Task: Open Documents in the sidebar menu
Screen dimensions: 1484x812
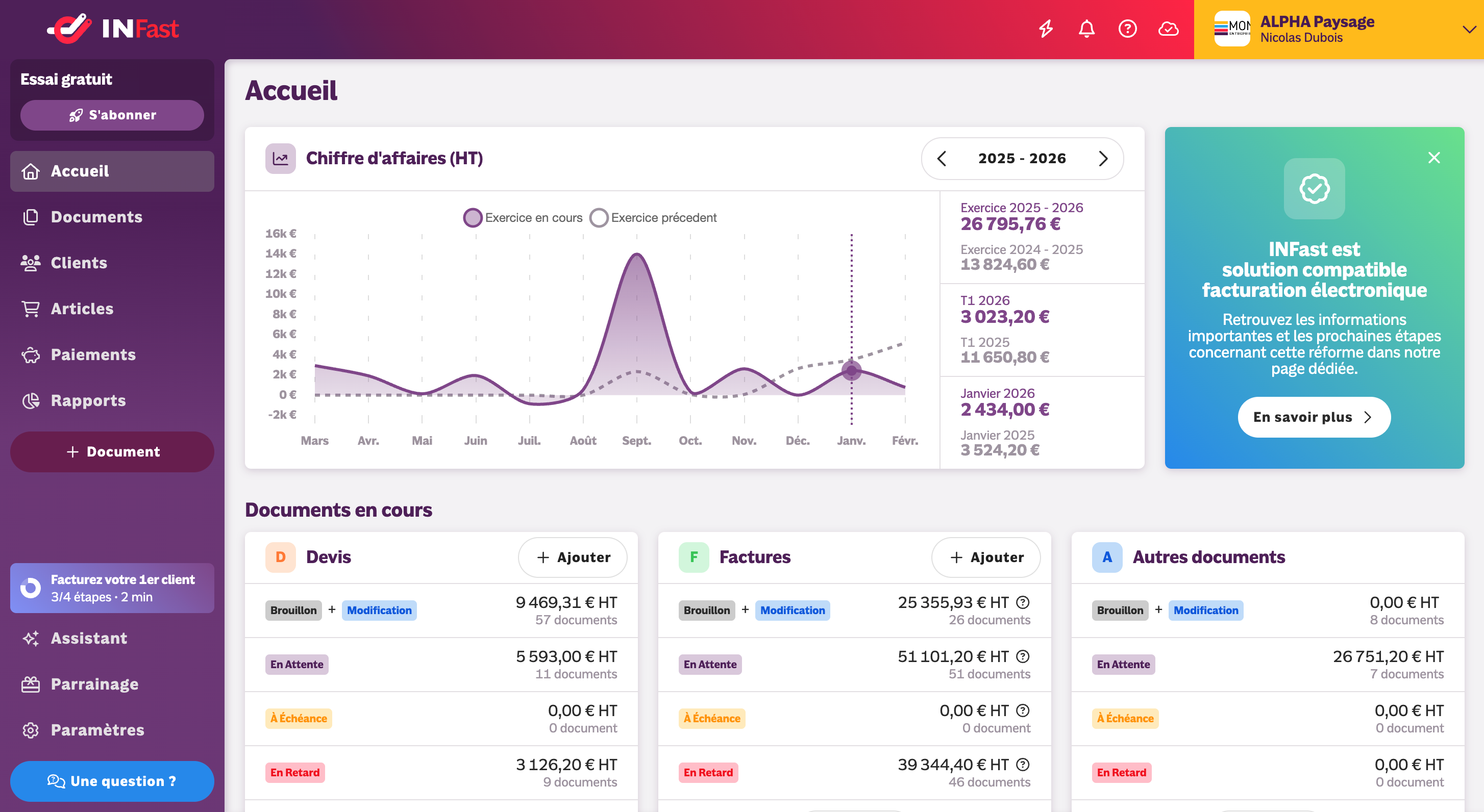Action: click(x=96, y=217)
